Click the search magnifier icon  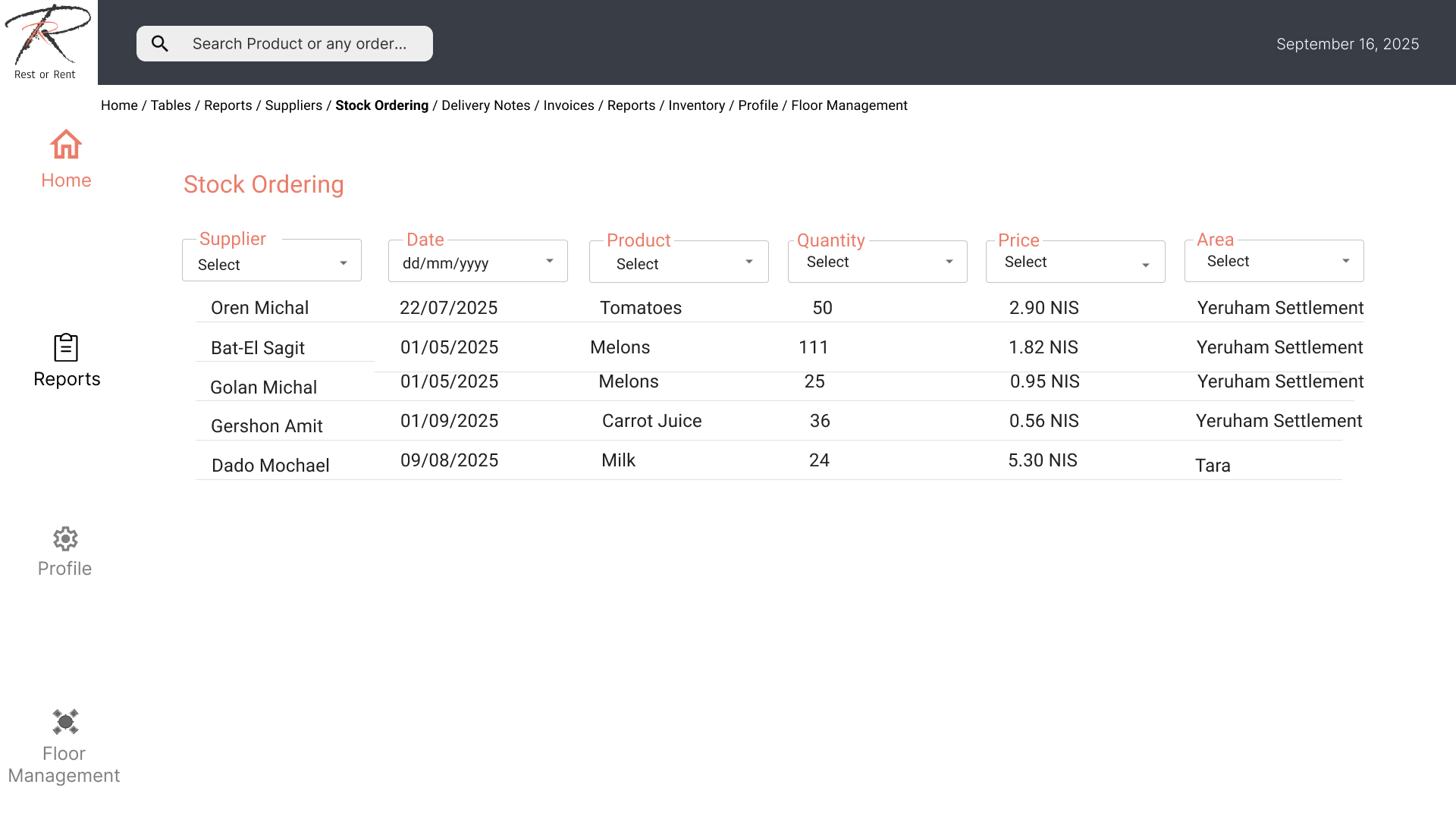pyautogui.click(x=160, y=44)
